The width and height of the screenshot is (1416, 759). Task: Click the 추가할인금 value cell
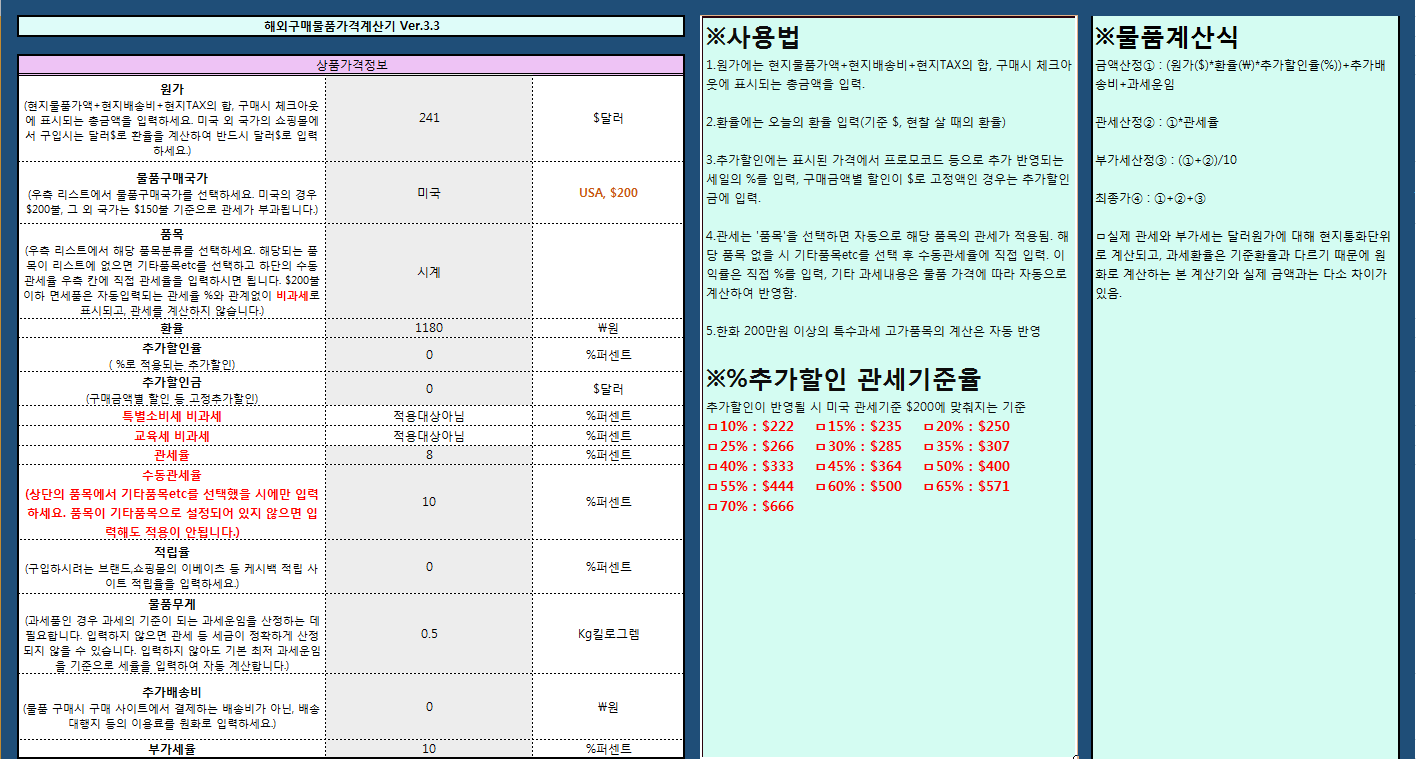428,388
